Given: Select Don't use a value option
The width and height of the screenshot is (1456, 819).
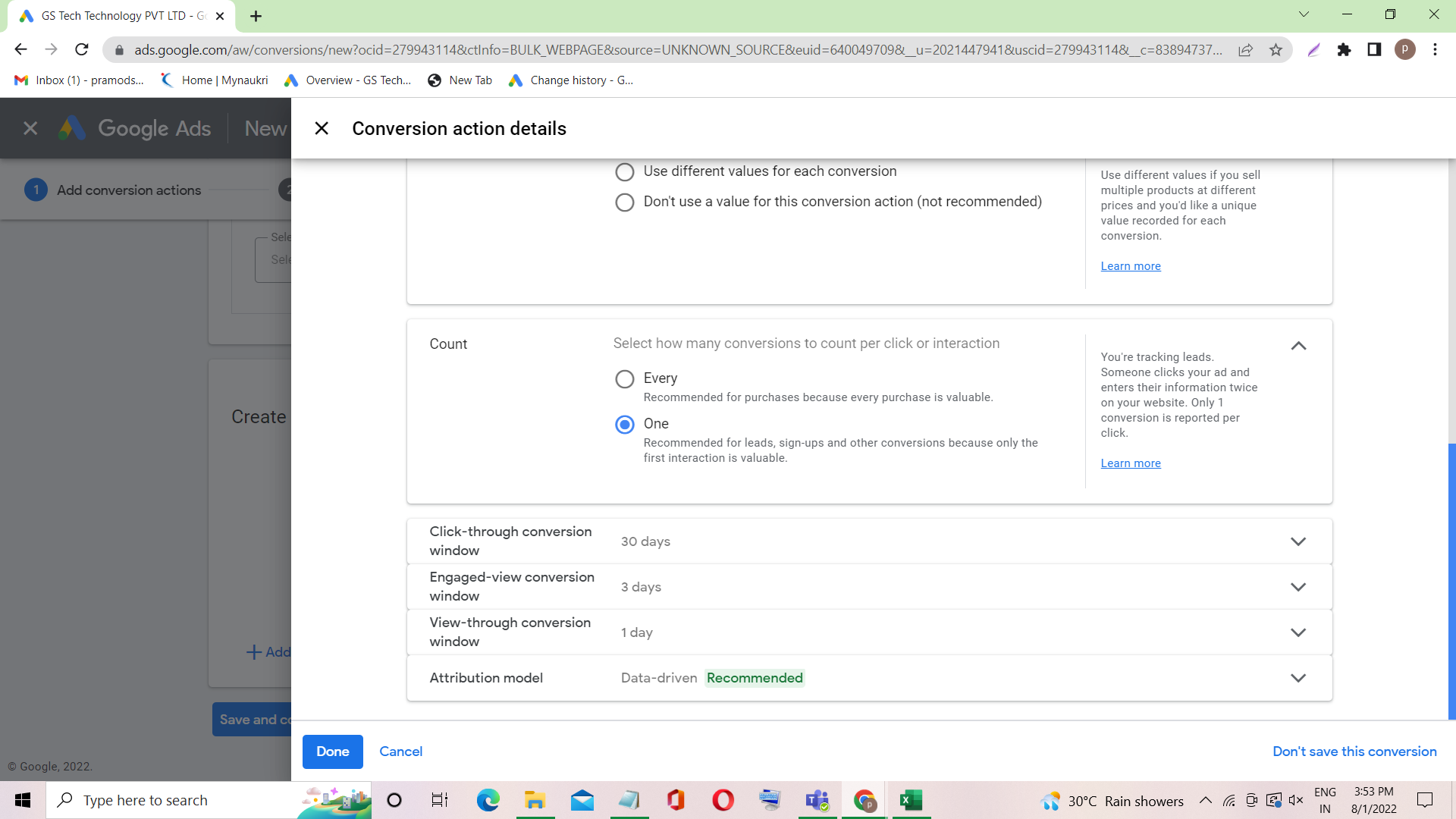Looking at the screenshot, I should [x=625, y=202].
